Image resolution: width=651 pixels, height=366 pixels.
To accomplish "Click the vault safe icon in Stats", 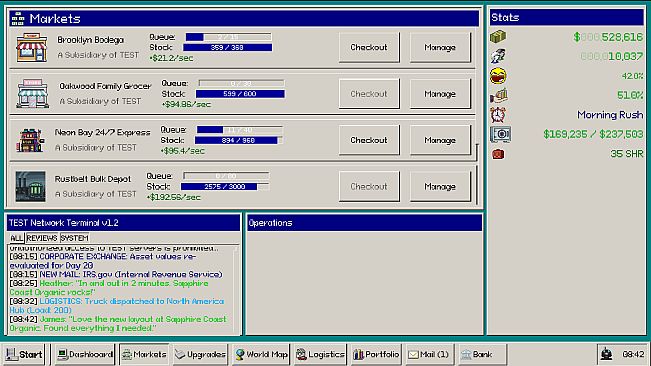I will [x=500, y=134].
